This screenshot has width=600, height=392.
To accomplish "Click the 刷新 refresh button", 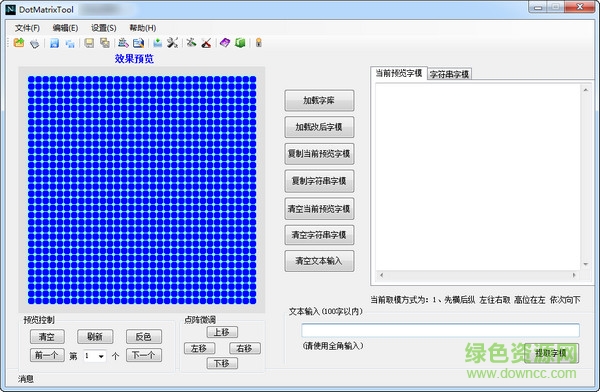I will (x=95, y=336).
